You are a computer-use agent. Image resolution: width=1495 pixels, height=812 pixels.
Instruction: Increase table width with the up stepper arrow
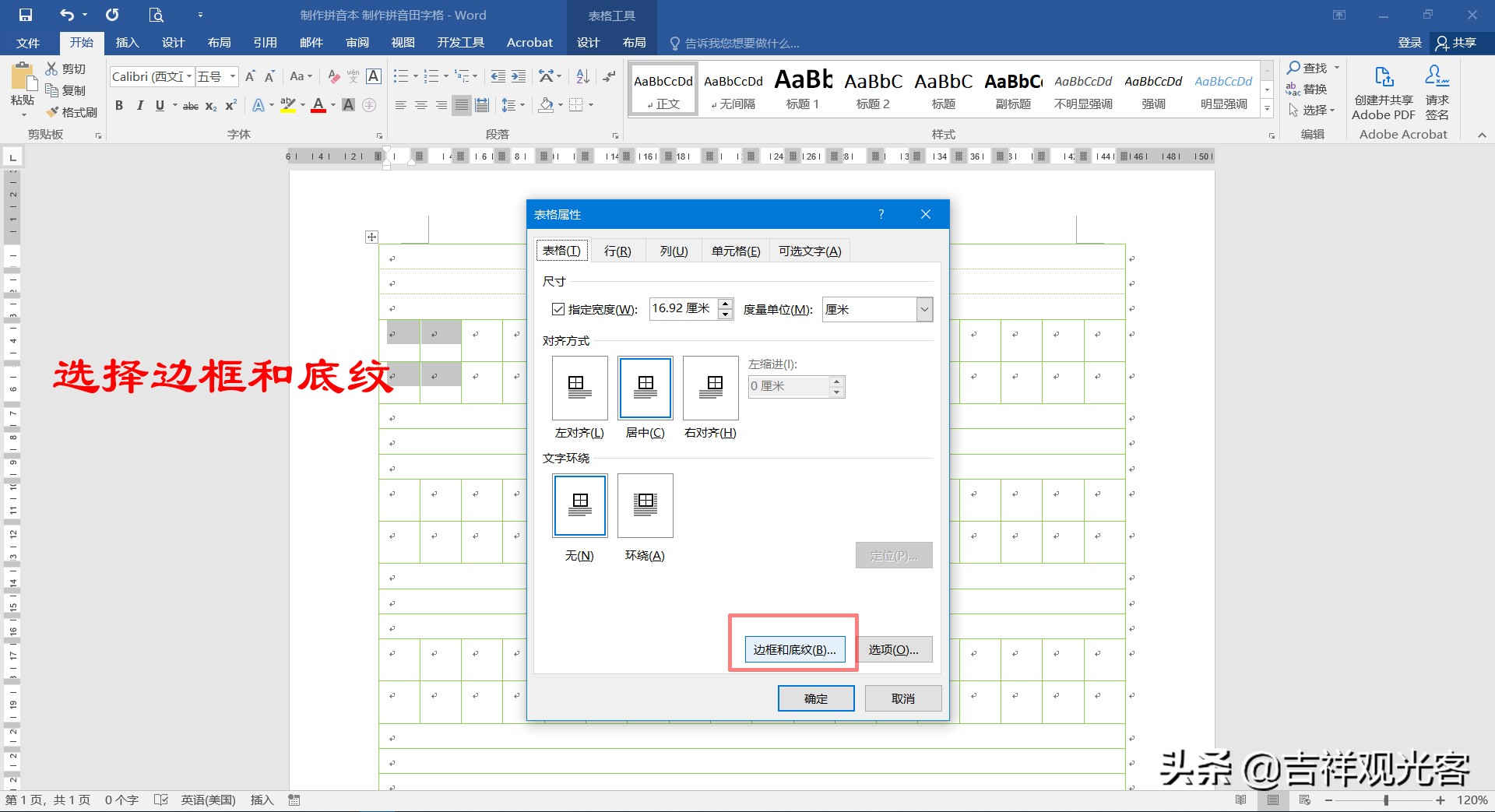point(724,304)
